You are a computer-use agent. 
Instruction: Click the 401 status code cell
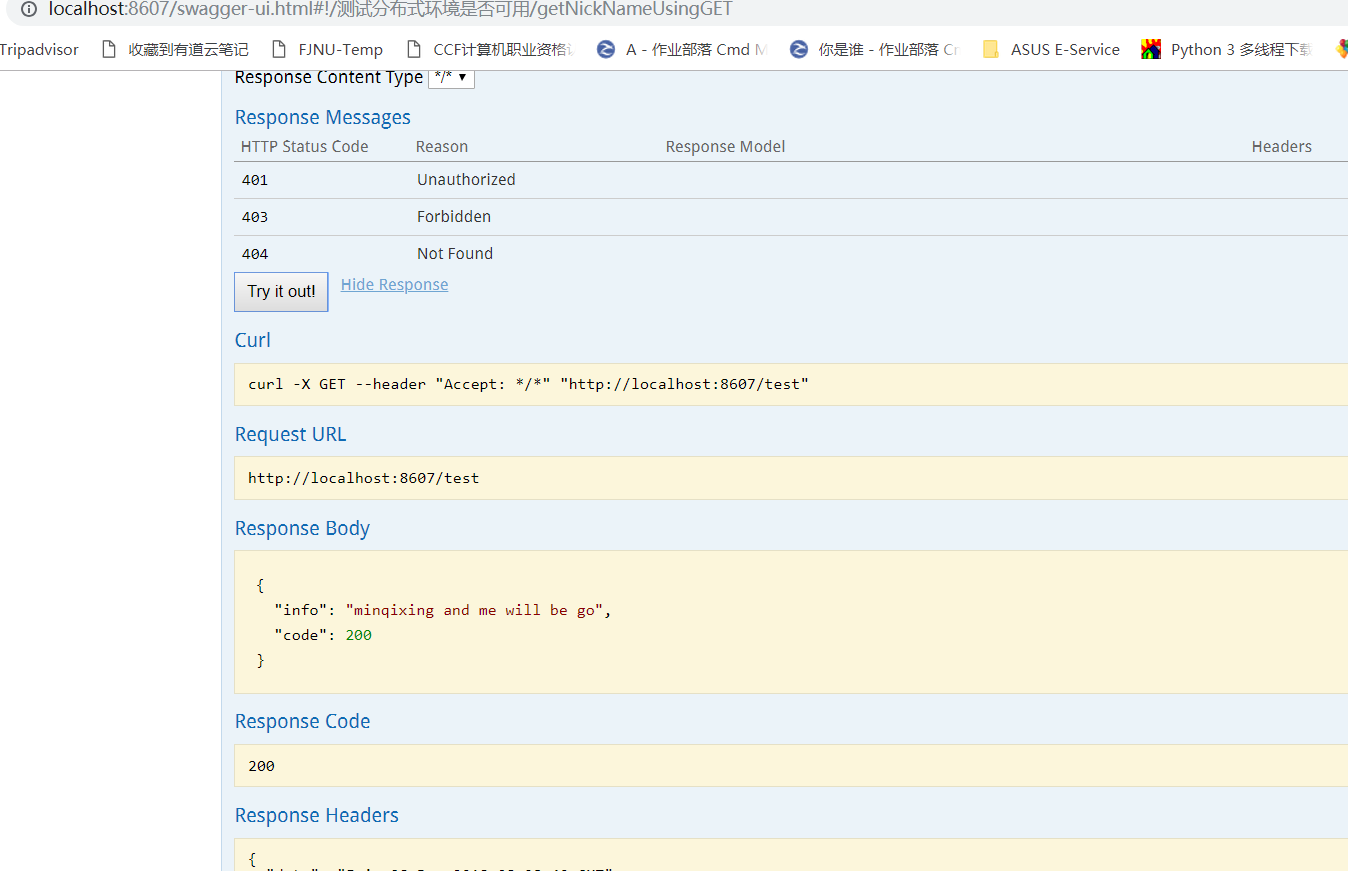[x=255, y=180]
